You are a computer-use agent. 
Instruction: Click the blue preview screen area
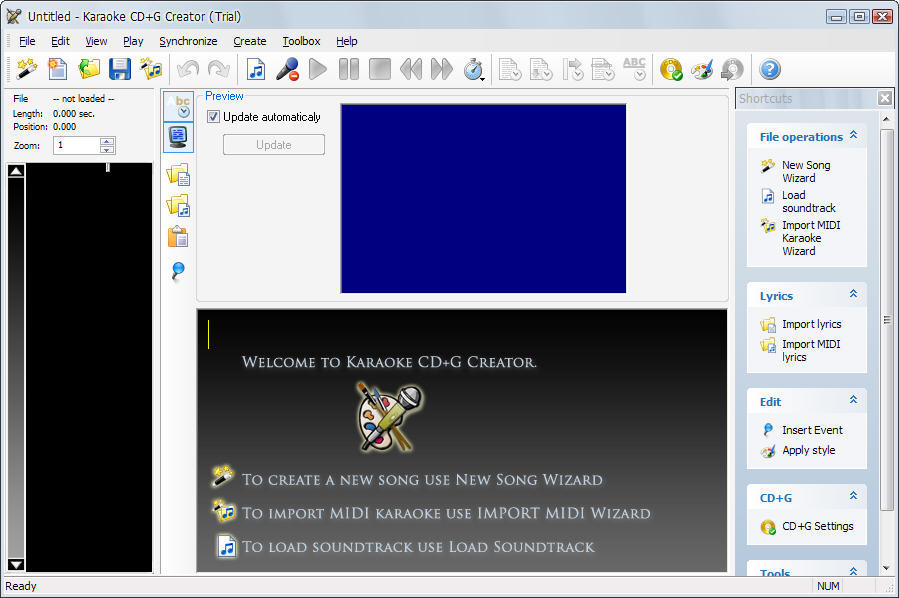point(483,198)
